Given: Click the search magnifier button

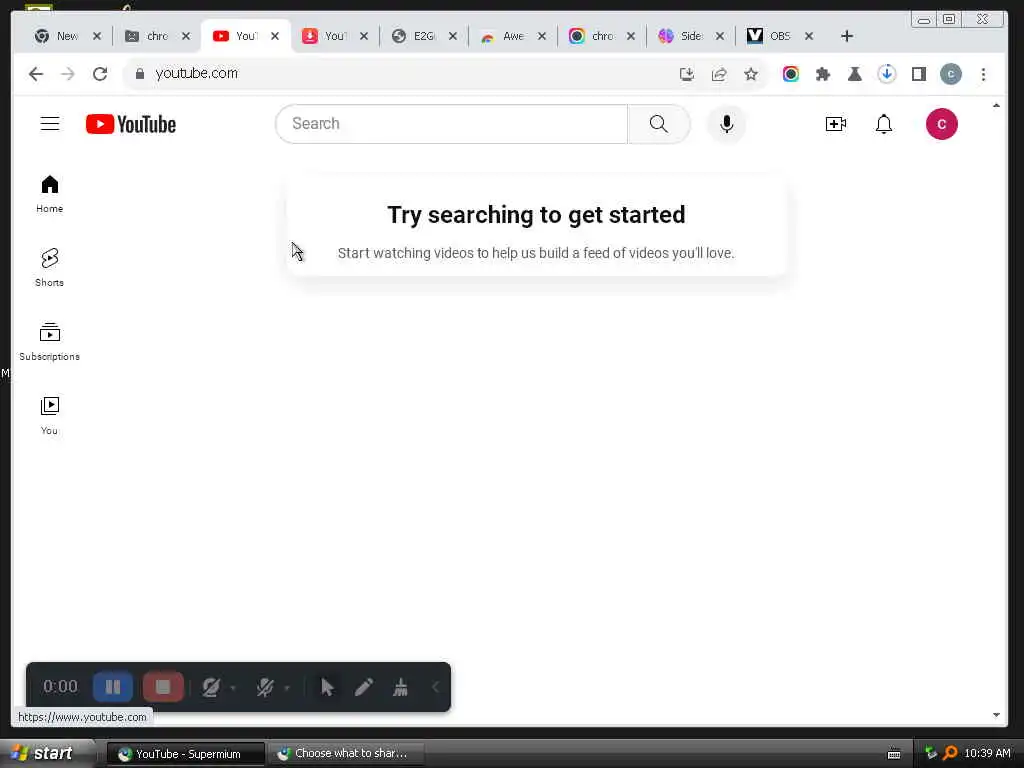Looking at the screenshot, I should point(658,124).
